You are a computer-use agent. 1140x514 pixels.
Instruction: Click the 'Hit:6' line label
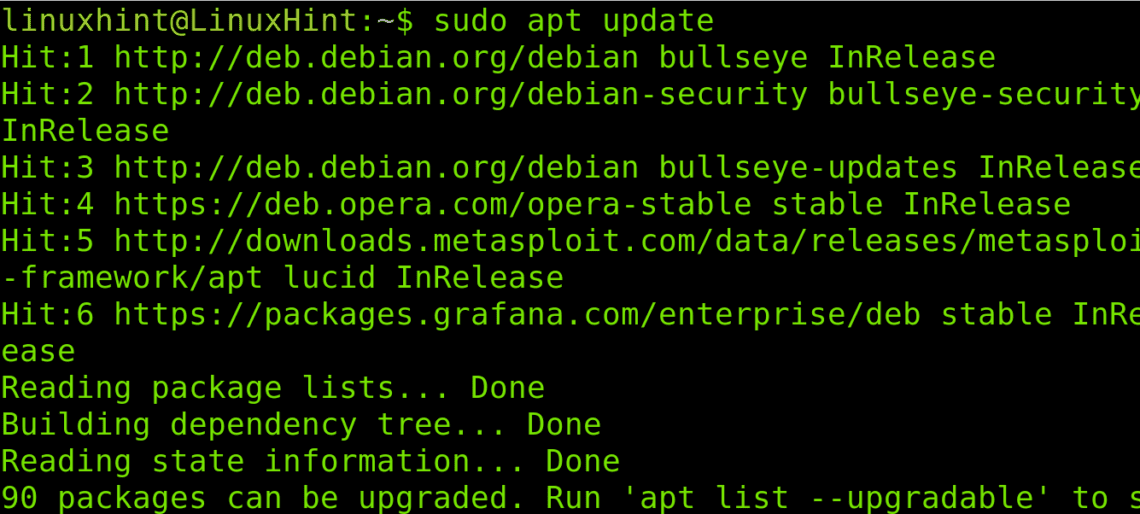tap(48, 315)
